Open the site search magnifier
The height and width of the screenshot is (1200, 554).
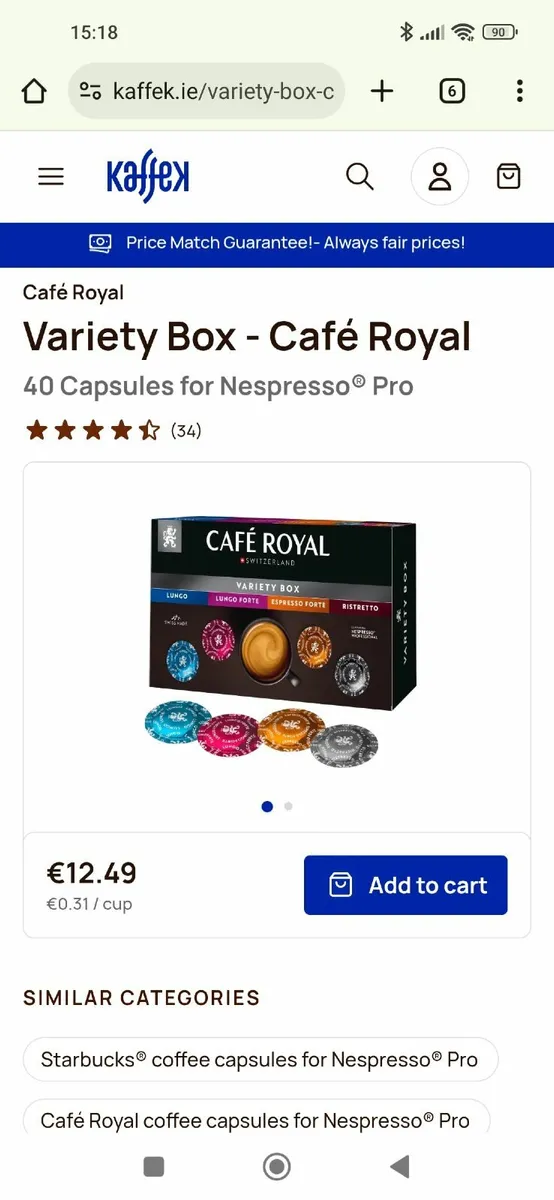click(360, 177)
